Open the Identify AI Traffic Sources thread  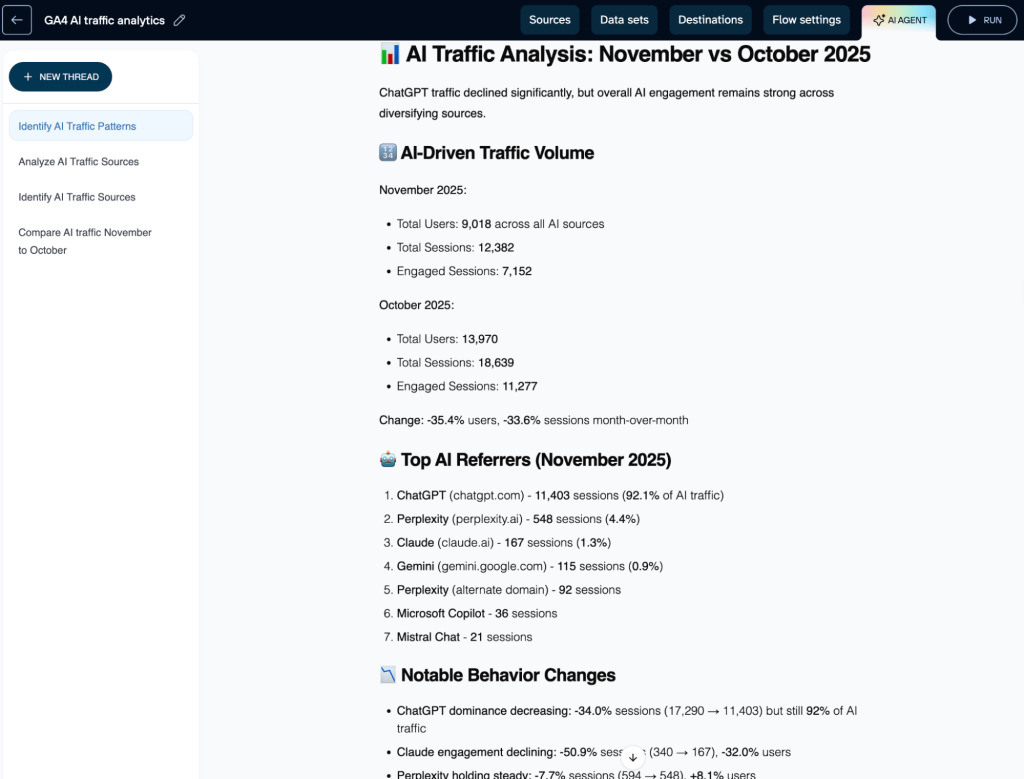77,197
